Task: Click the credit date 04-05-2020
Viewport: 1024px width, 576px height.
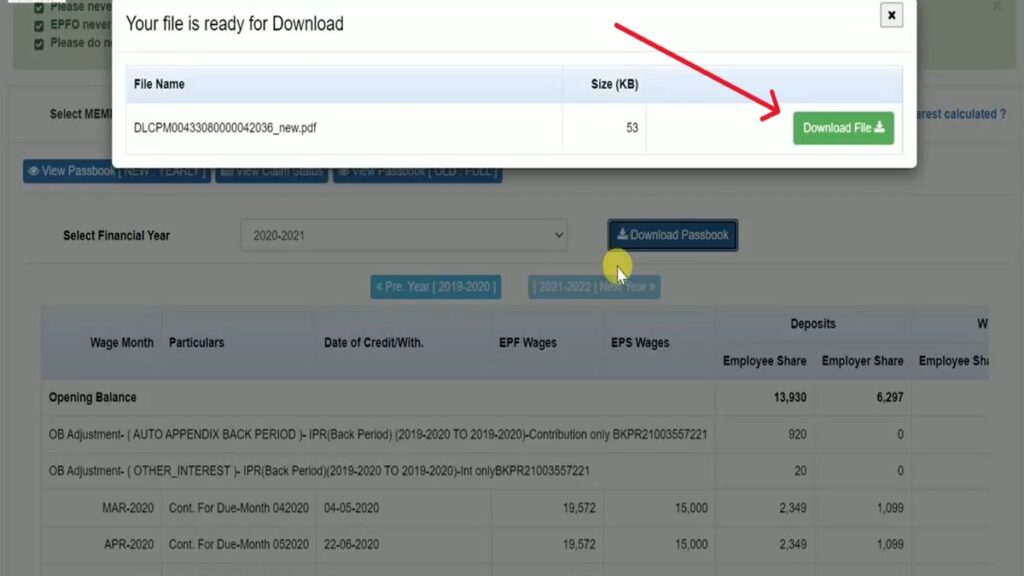Action: pyautogui.click(x=351, y=508)
